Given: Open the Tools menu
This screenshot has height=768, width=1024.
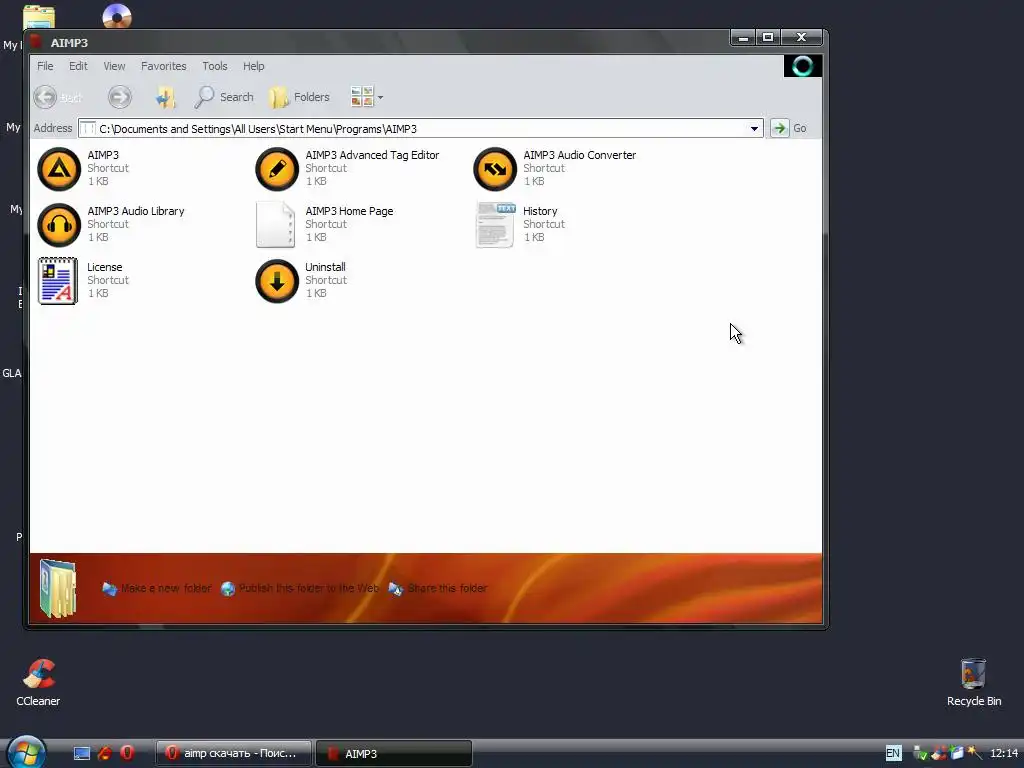Looking at the screenshot, I should 215,66.
